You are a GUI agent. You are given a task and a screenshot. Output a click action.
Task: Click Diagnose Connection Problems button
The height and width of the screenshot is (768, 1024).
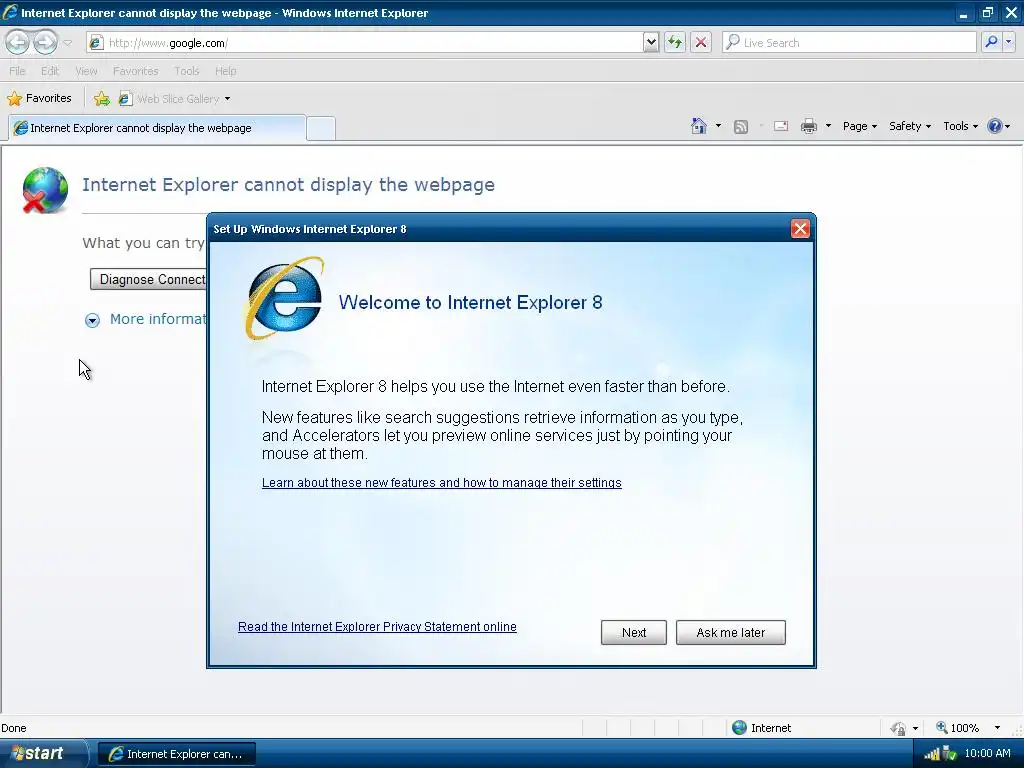[x=148, y=280]
